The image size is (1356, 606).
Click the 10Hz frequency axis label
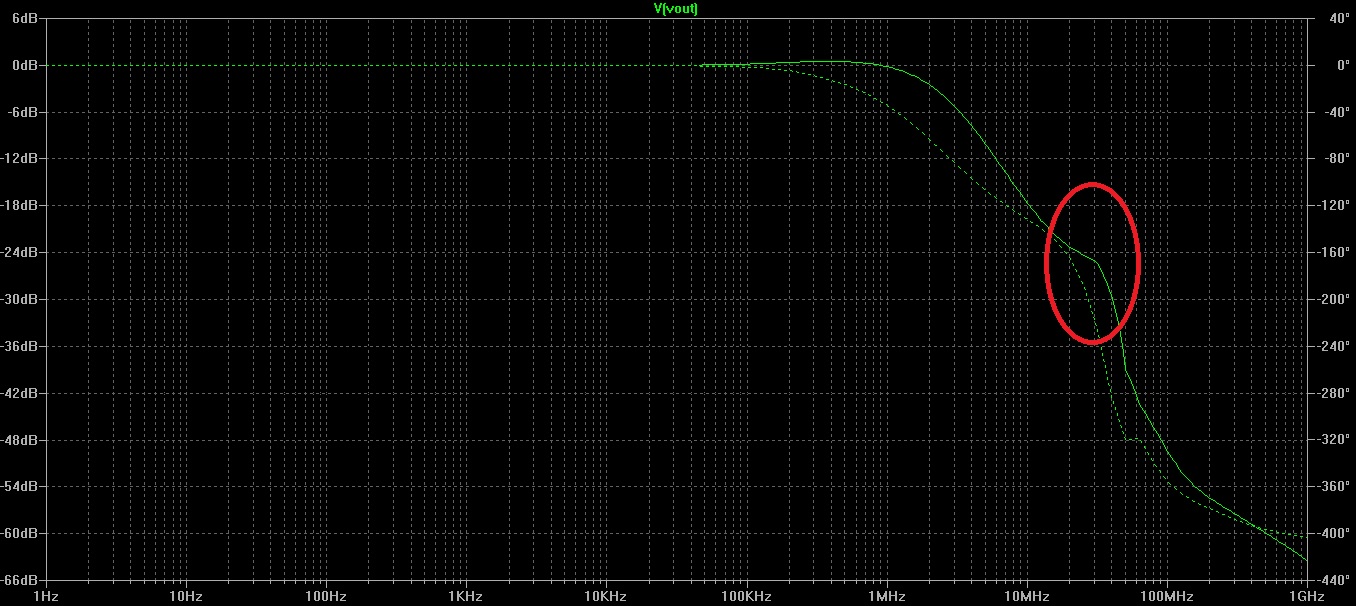pos(186,596)
